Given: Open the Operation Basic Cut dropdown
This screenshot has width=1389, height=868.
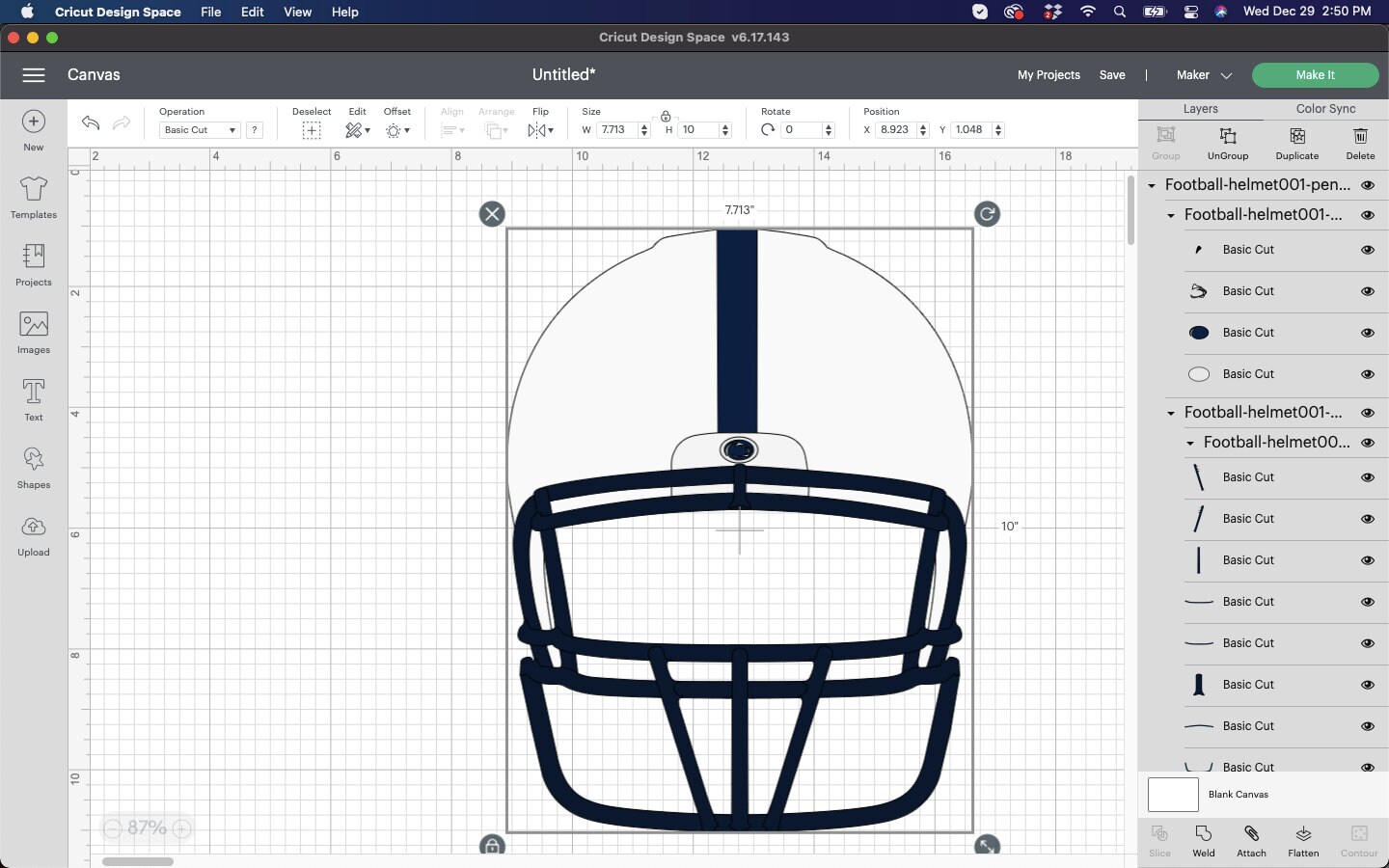Looking at the screenshot, I should [x=199, y=129].
